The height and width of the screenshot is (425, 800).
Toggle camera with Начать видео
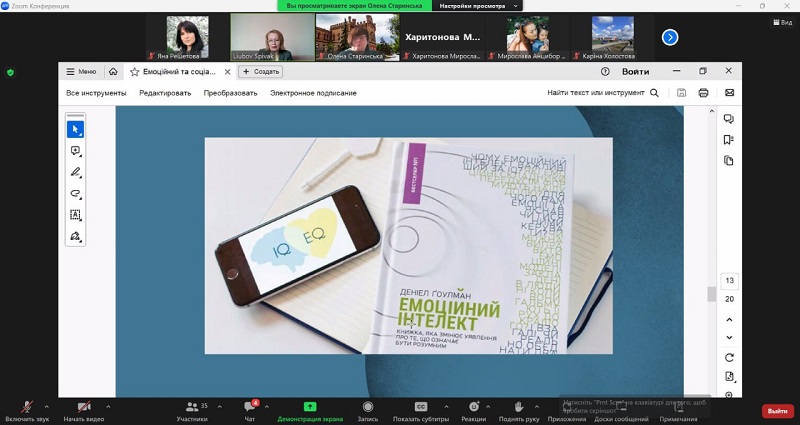coord(83,410)
